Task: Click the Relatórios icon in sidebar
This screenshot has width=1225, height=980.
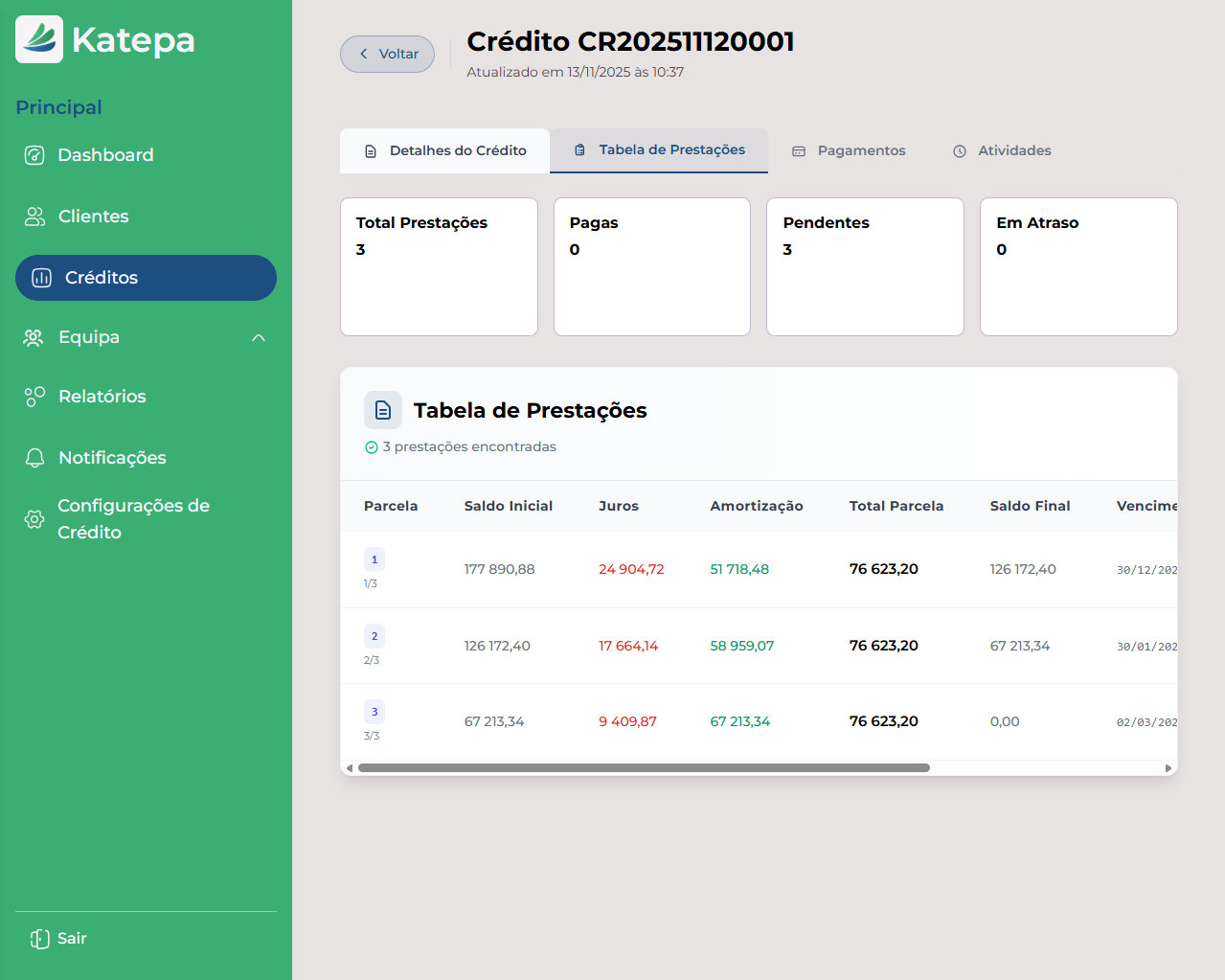Action: click(x=34, y=397)
